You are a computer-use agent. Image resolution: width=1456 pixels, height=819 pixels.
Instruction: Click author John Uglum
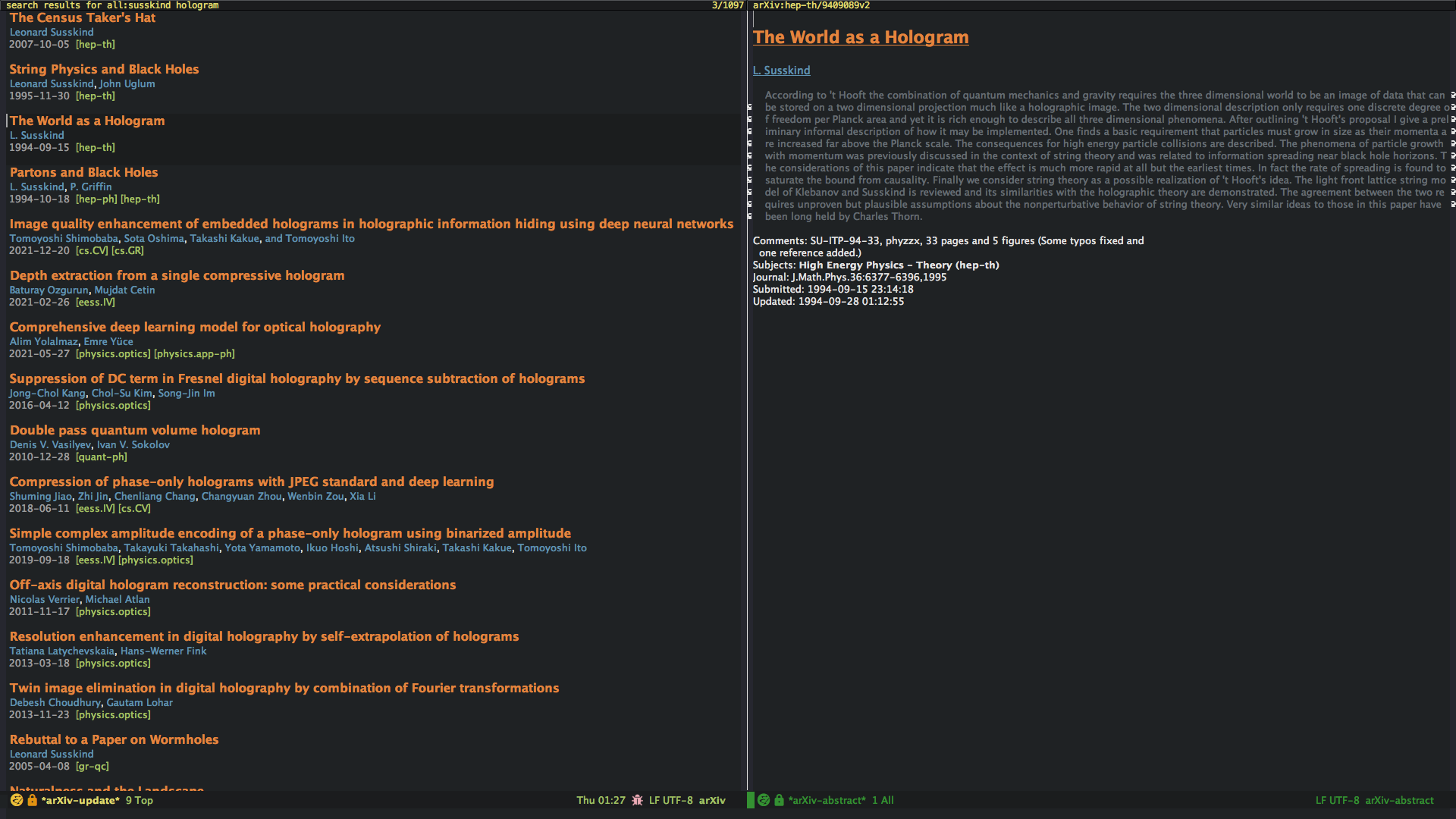(x=127, y=83)
